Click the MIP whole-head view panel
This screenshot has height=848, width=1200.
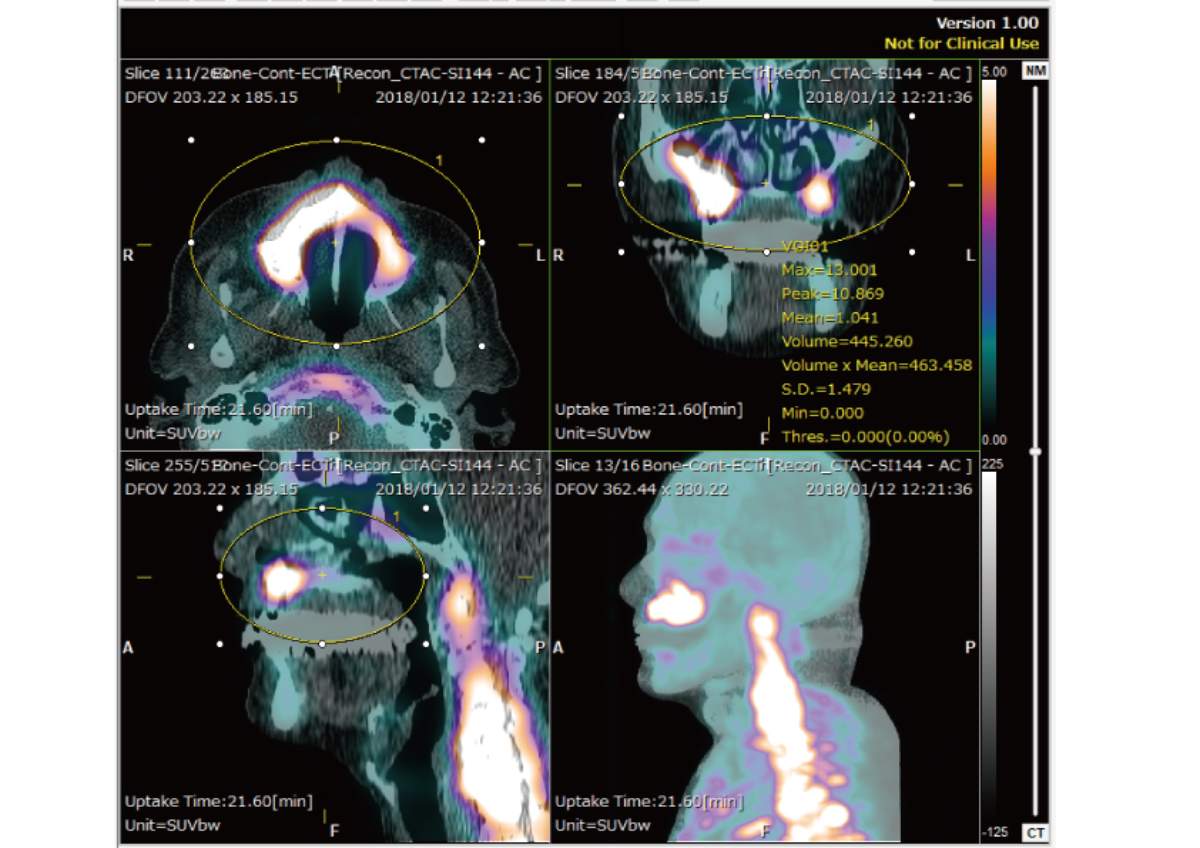[765, 646]
